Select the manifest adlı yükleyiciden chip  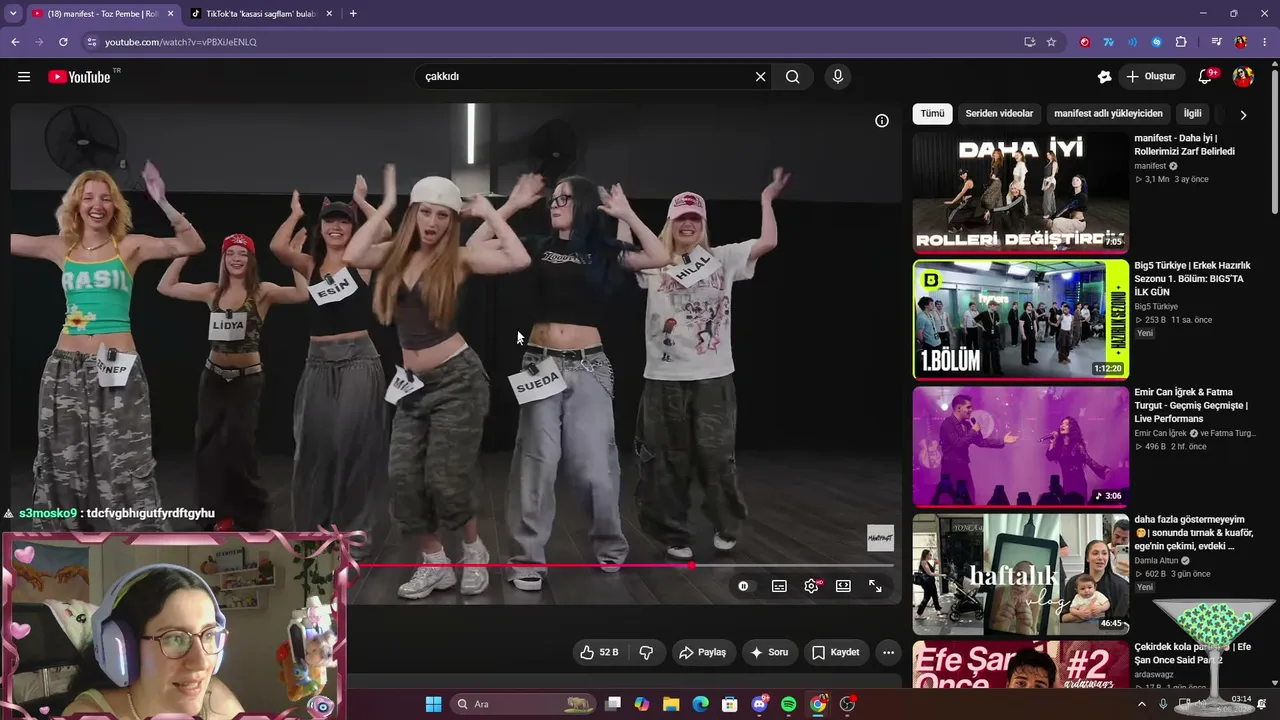coord(1108,114)
